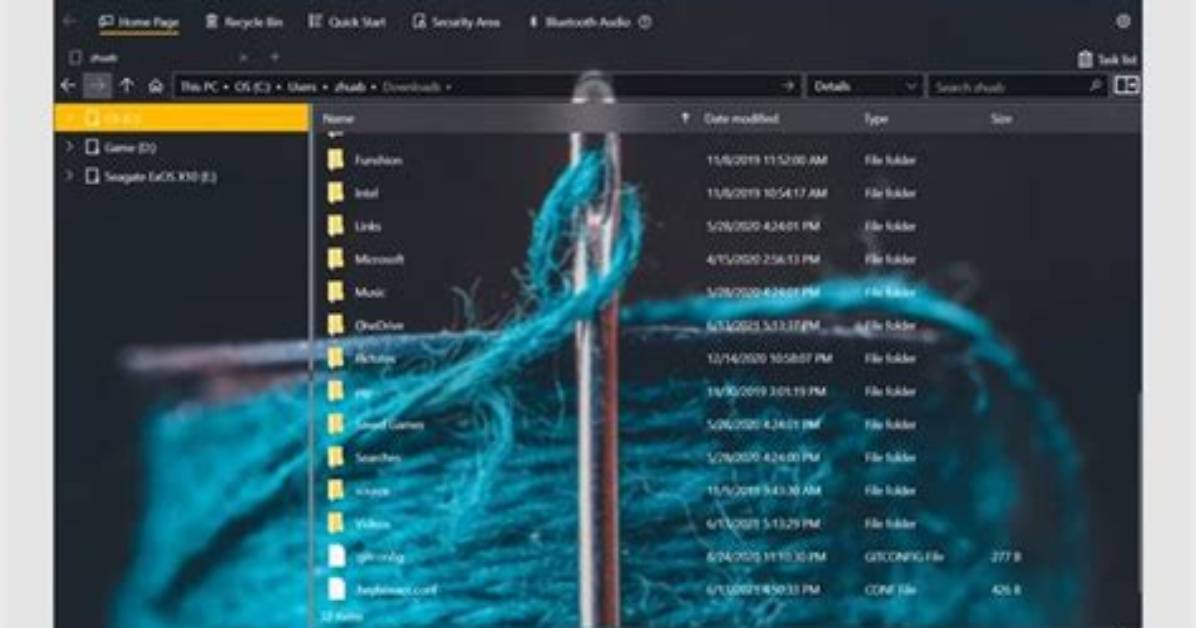
Task: Sort by the Name column header
Action: (x=338, y=118)
